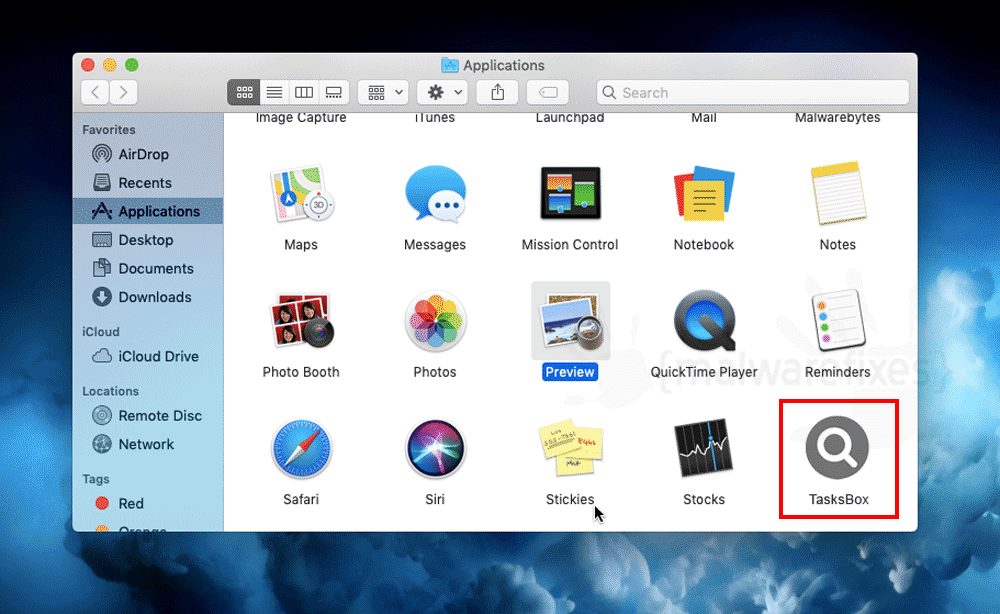Viewport: 1000px width, 614px height.
Task: Select the QuickTime Player icon
Action: (x=704, y=321)
